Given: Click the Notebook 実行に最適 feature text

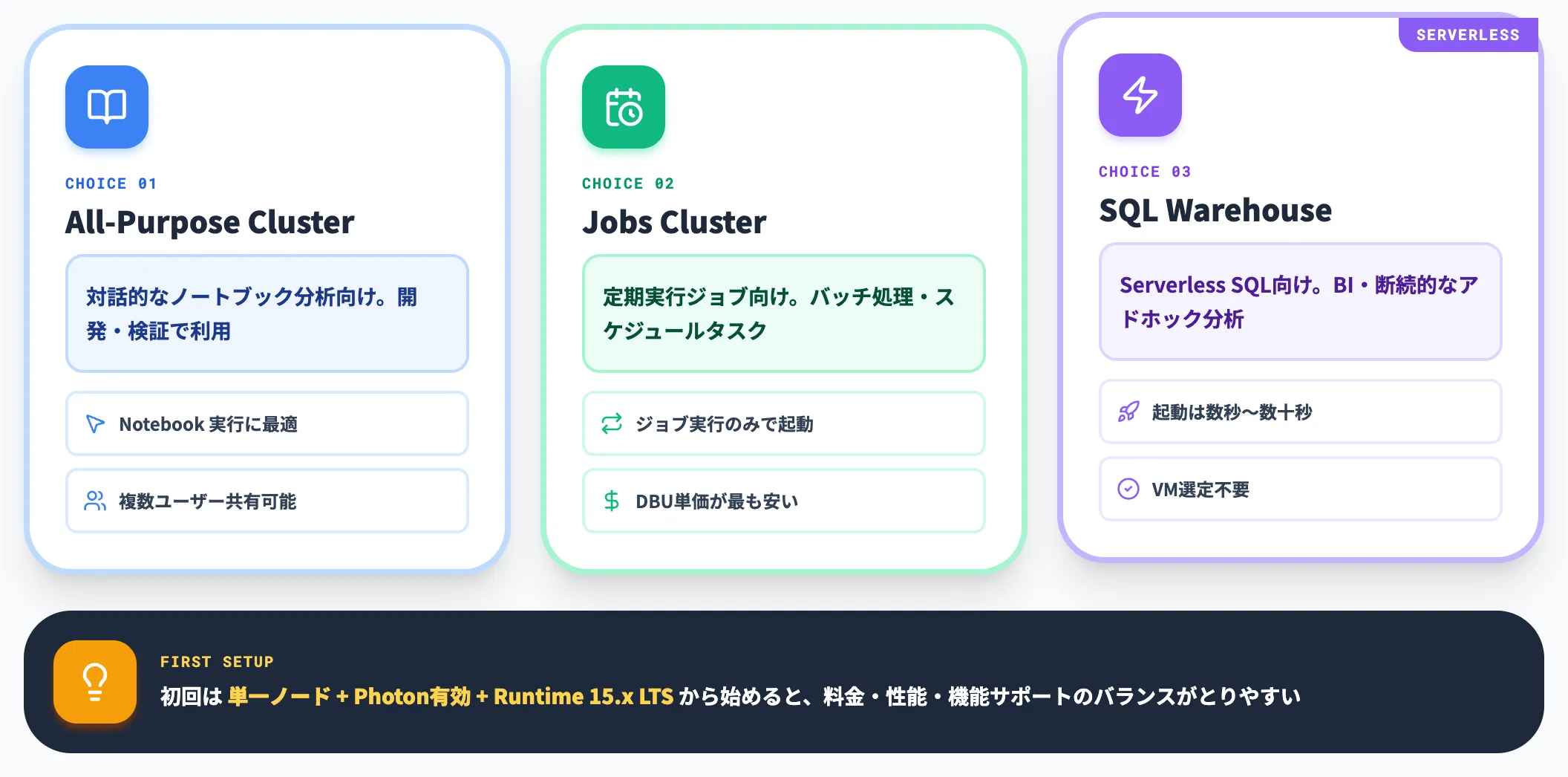Looking at the screenshot, I should (209, 424).
